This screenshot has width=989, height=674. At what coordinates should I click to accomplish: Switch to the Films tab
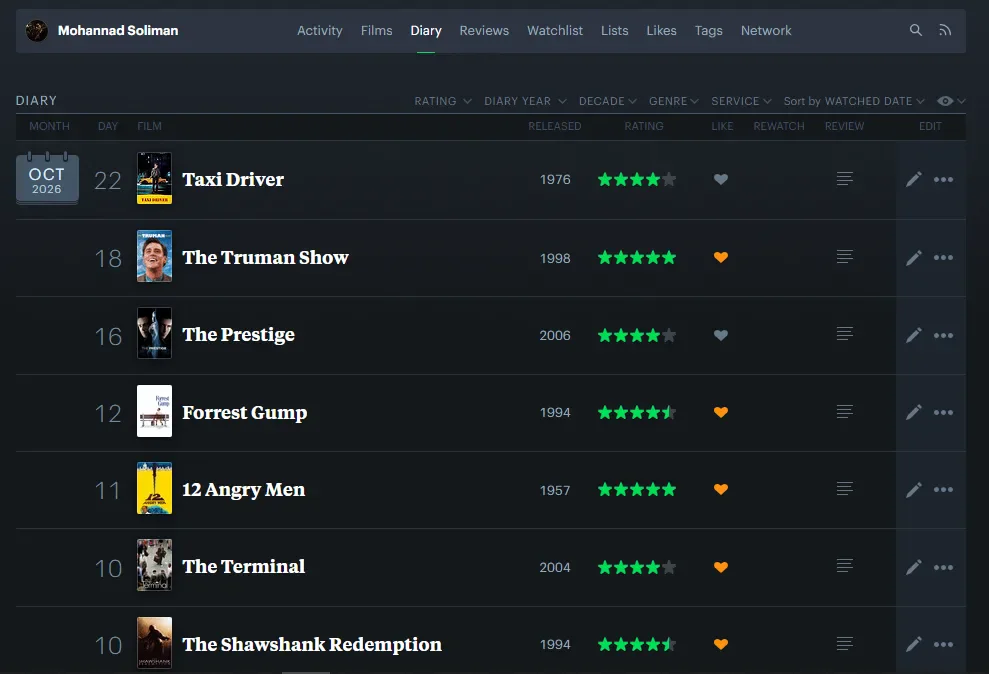click(377, 30)
